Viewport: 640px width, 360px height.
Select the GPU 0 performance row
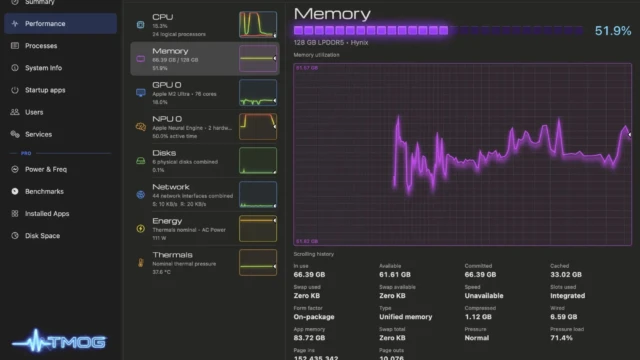point(205,93)
